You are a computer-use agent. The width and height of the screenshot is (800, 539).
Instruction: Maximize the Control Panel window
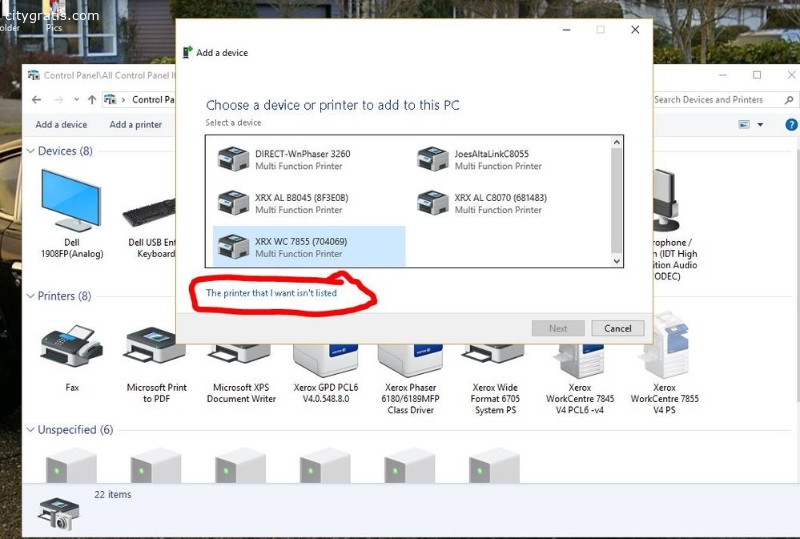click(757, 75)
